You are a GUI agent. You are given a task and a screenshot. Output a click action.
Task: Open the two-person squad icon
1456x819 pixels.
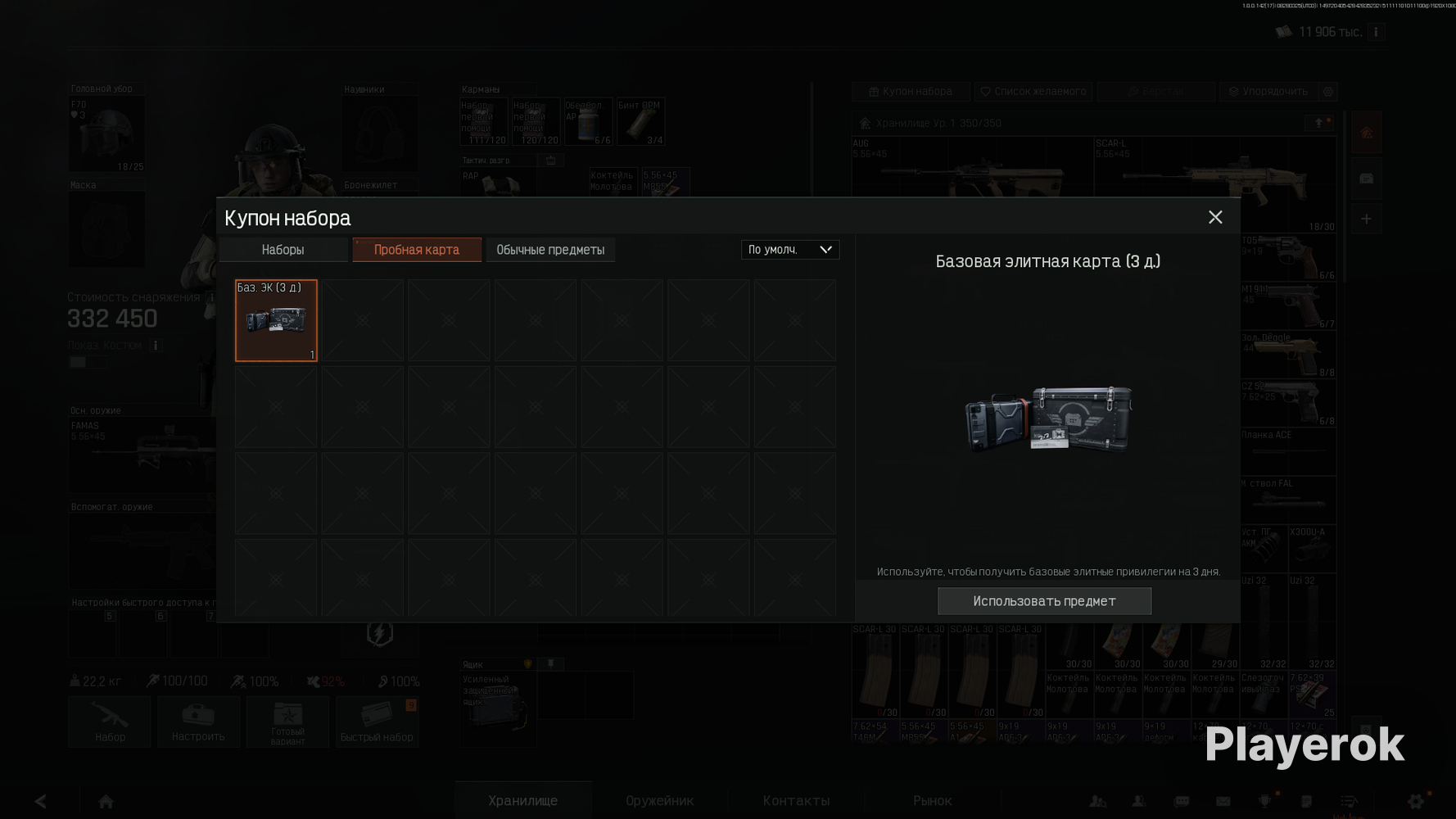coord(1097,801)
